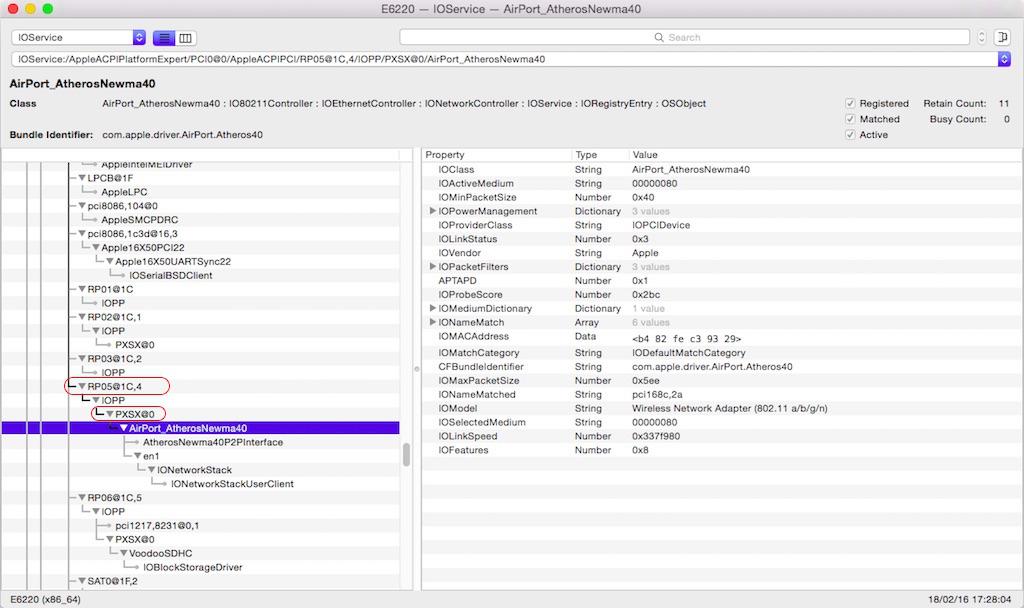Click the split divider handle between panes
The image size is (1024, 608).
417,369
